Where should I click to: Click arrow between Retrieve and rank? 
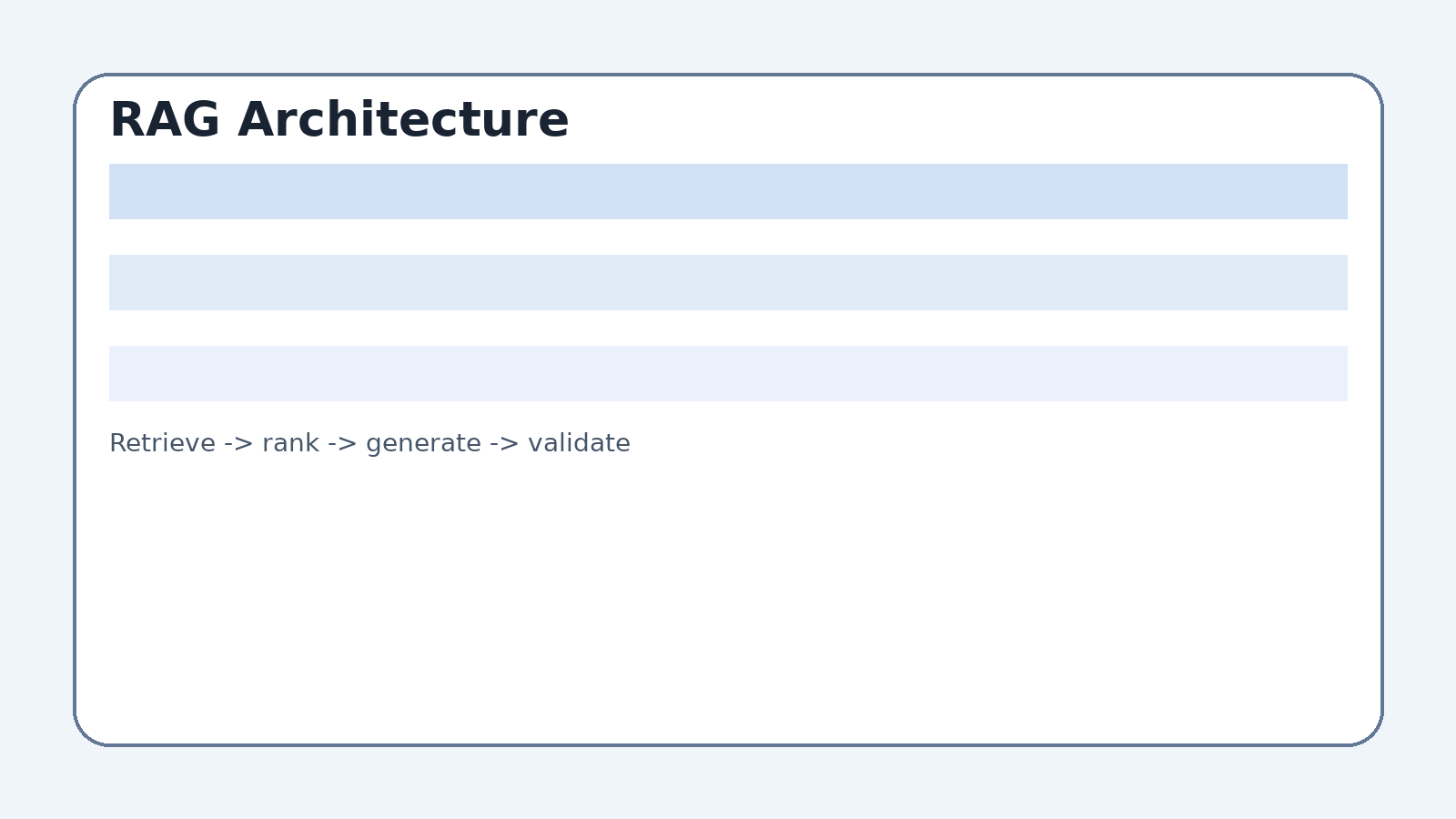(x=238, y=444)
